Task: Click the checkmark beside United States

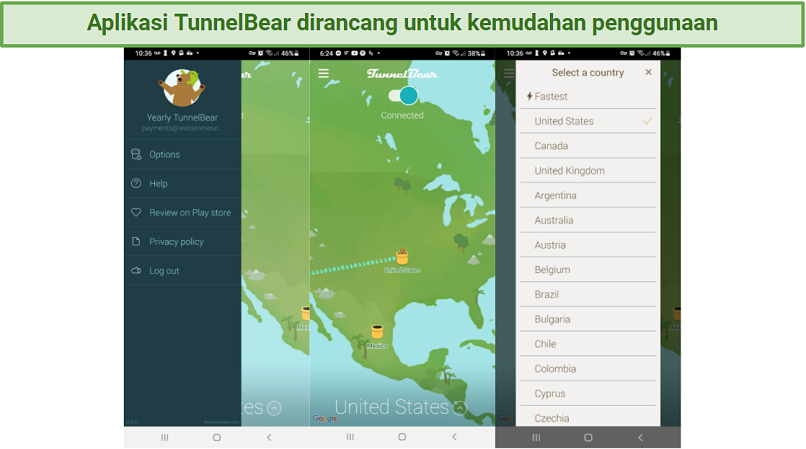Action: coord(648,121)
